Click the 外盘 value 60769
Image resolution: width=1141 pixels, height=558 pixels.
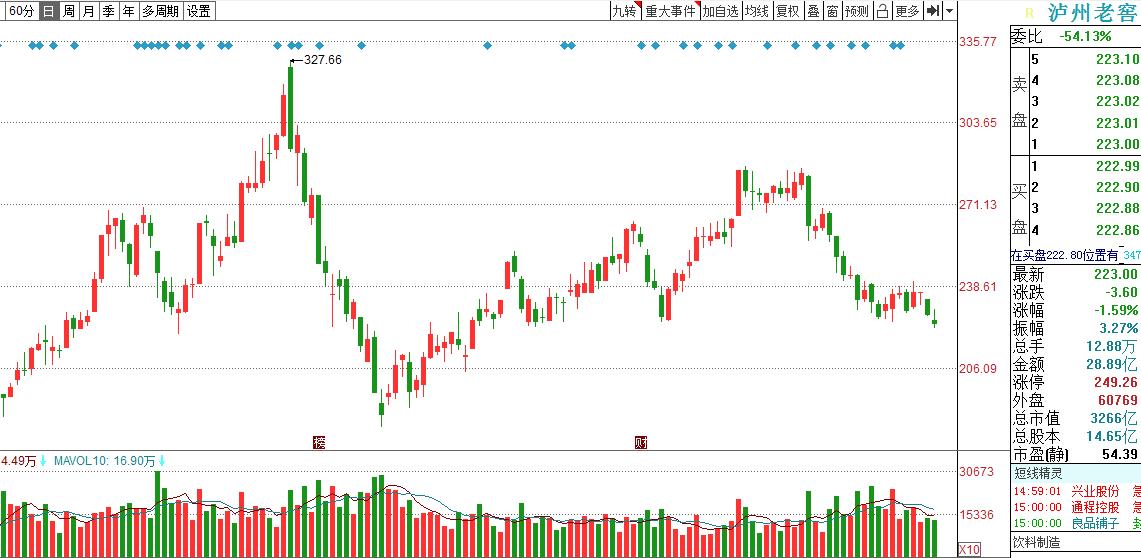tap(1119, 401)
